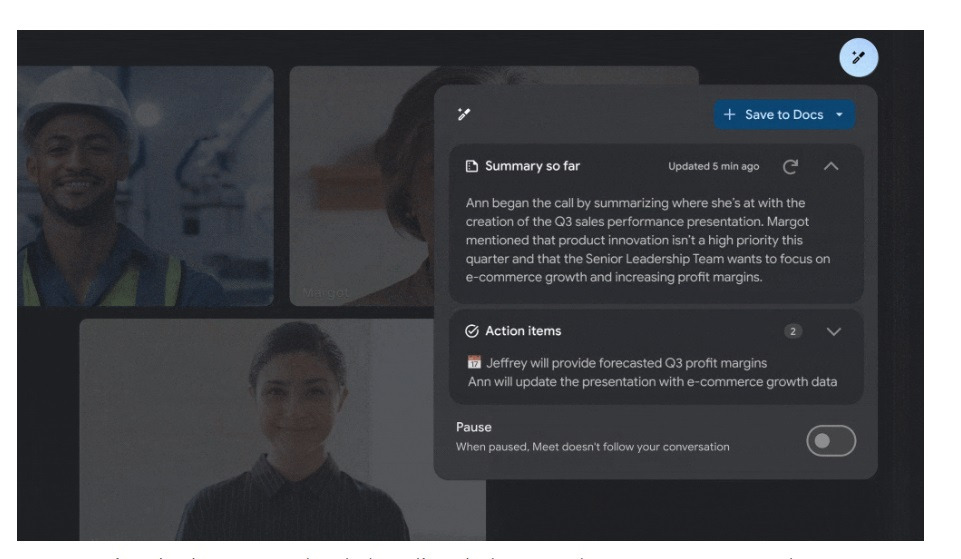Click the wand icon in panel header

pos(464,114)
